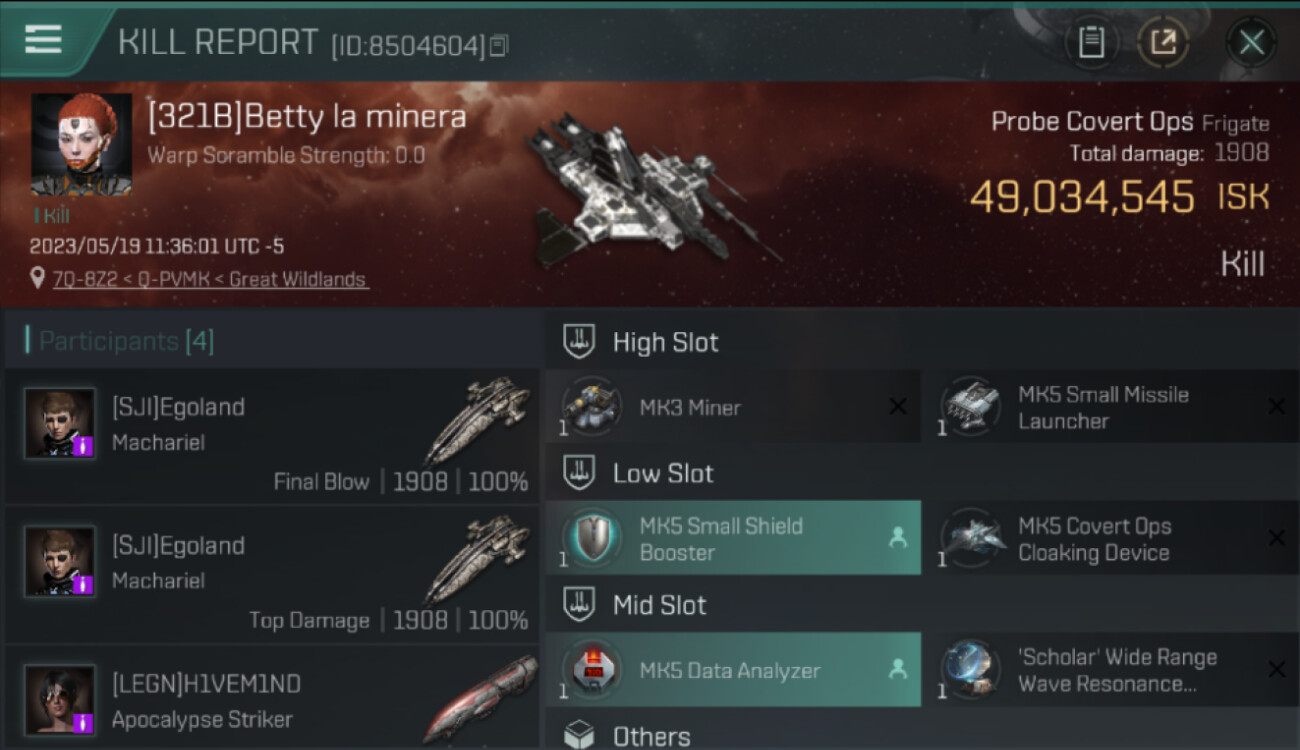Collapse the Mid Slot section

tap(580, 605)
